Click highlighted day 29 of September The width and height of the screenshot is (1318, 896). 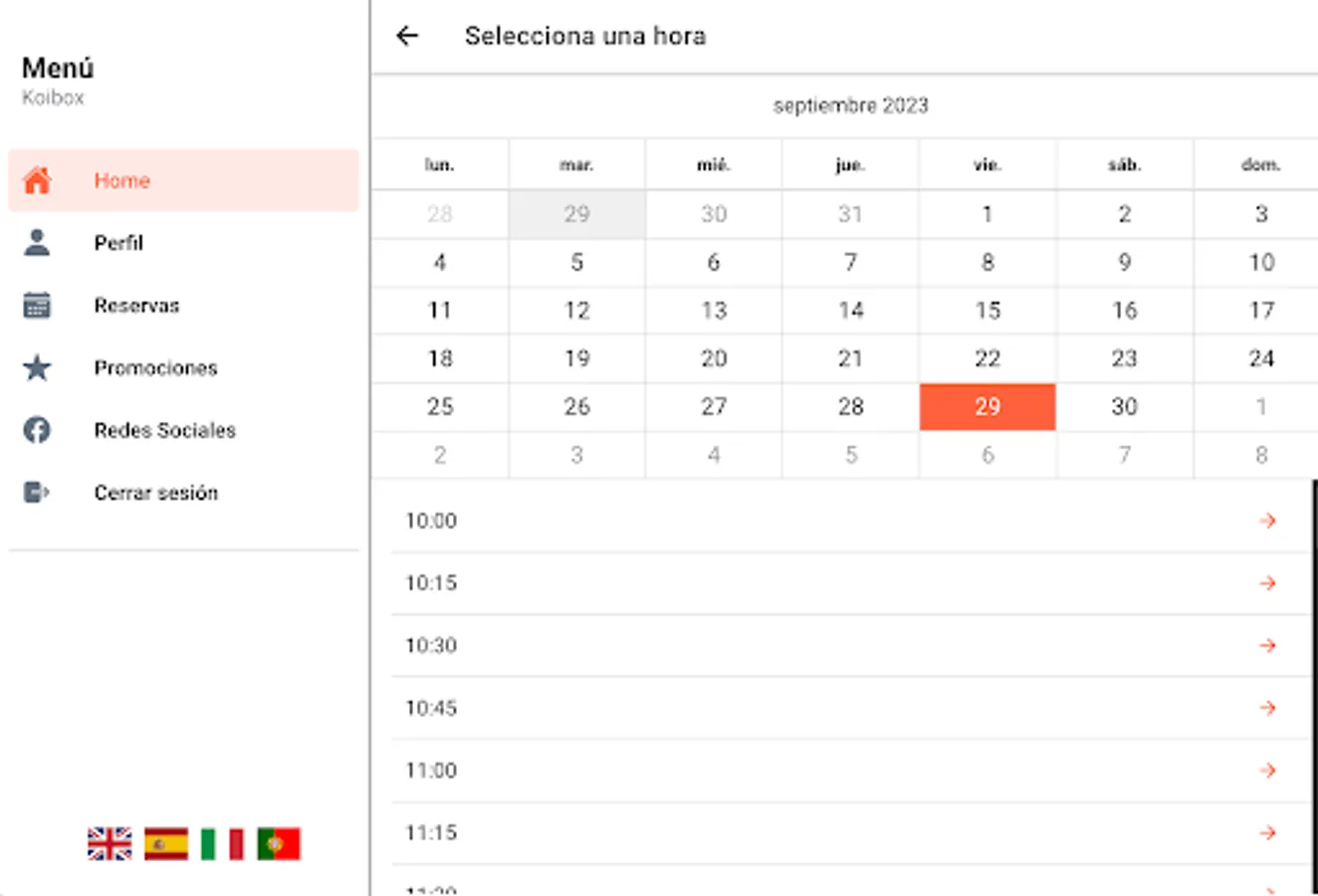(x=987, y=407)
